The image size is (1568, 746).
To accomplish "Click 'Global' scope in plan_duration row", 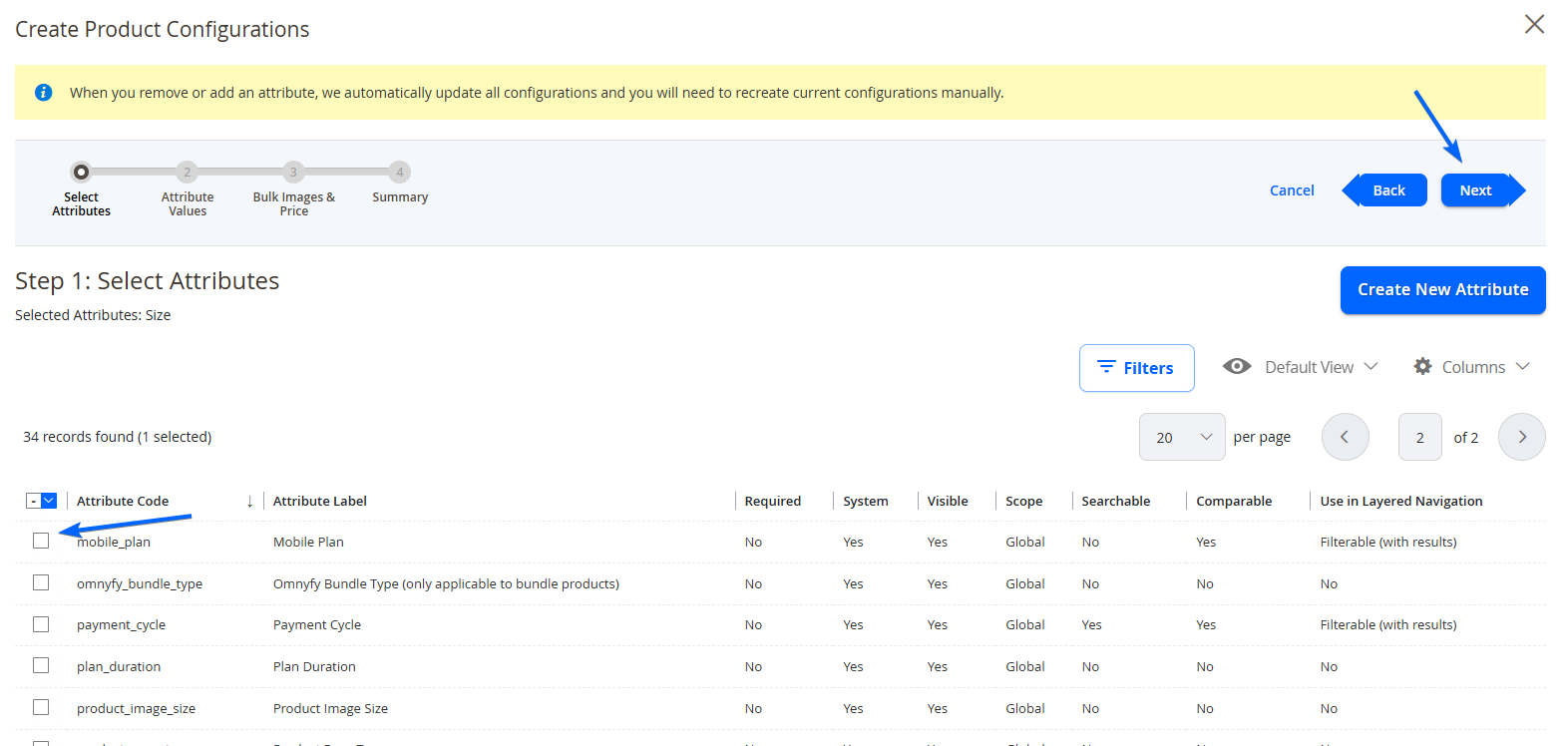I will [x=1024, y=667].
